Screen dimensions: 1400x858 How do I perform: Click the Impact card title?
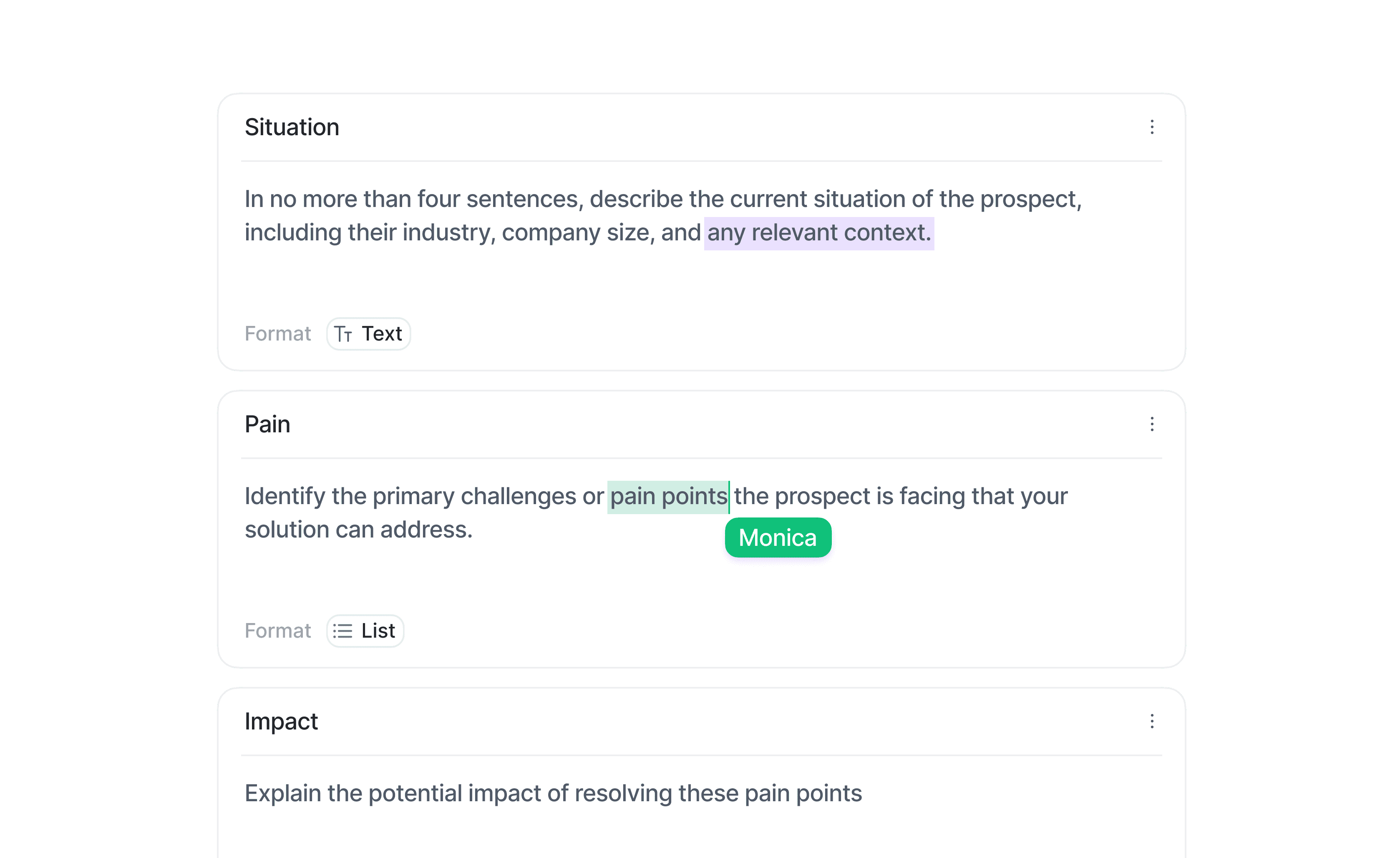281,722
